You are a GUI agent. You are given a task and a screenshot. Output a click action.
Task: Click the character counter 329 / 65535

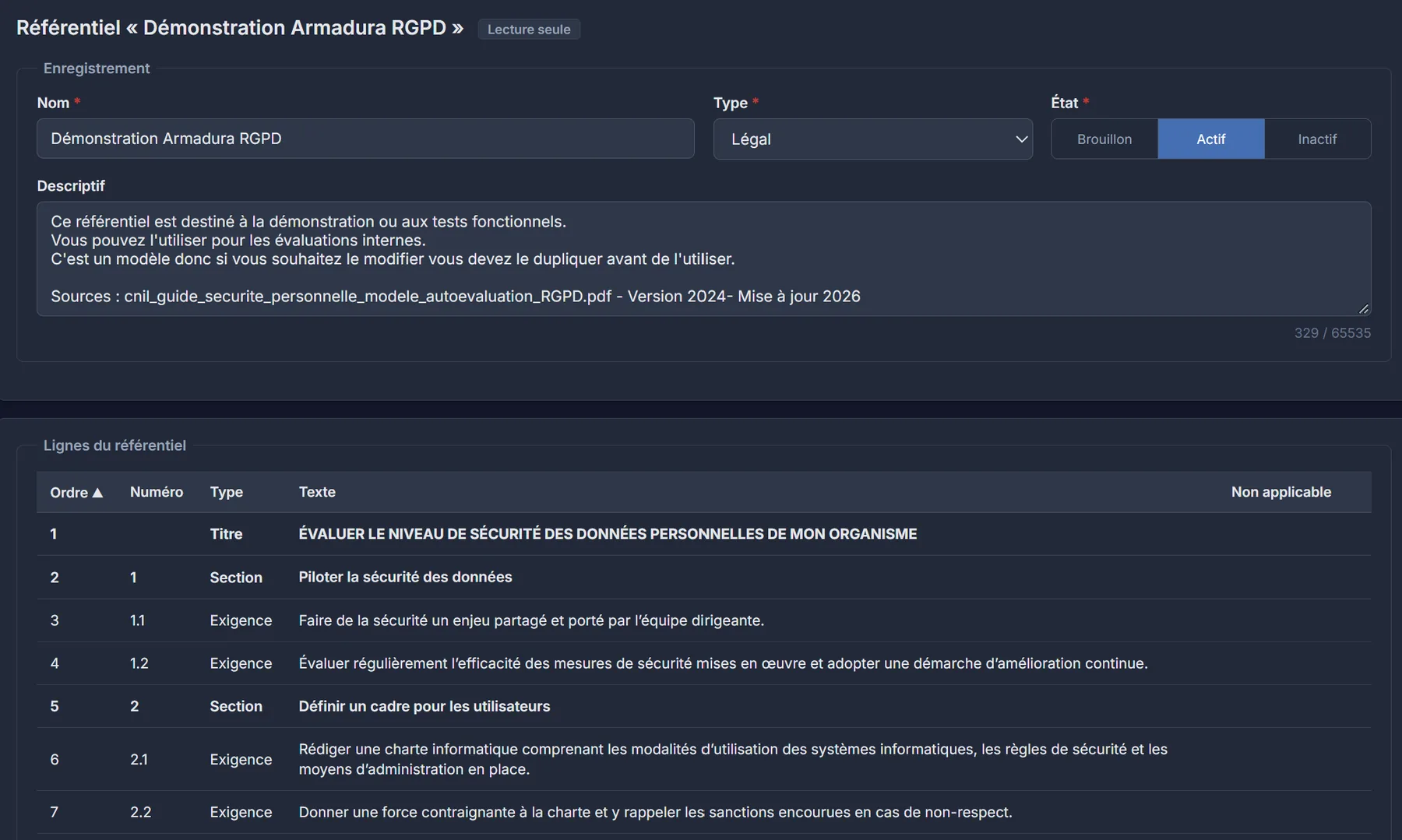pyautogui.click(x=1332, y=332)
